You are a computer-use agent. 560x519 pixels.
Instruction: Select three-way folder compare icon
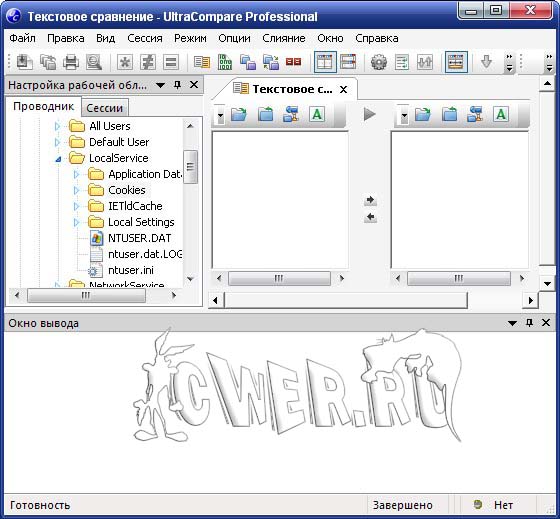tap(271, 62)
